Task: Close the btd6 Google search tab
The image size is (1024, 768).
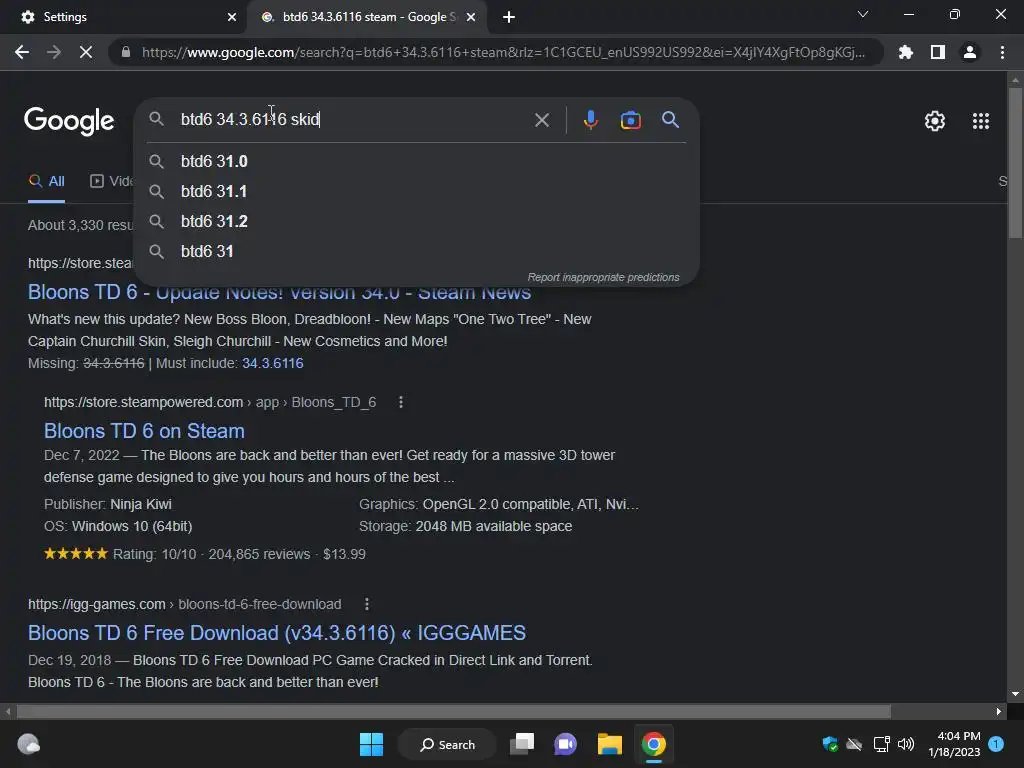Action: [471, 17]
